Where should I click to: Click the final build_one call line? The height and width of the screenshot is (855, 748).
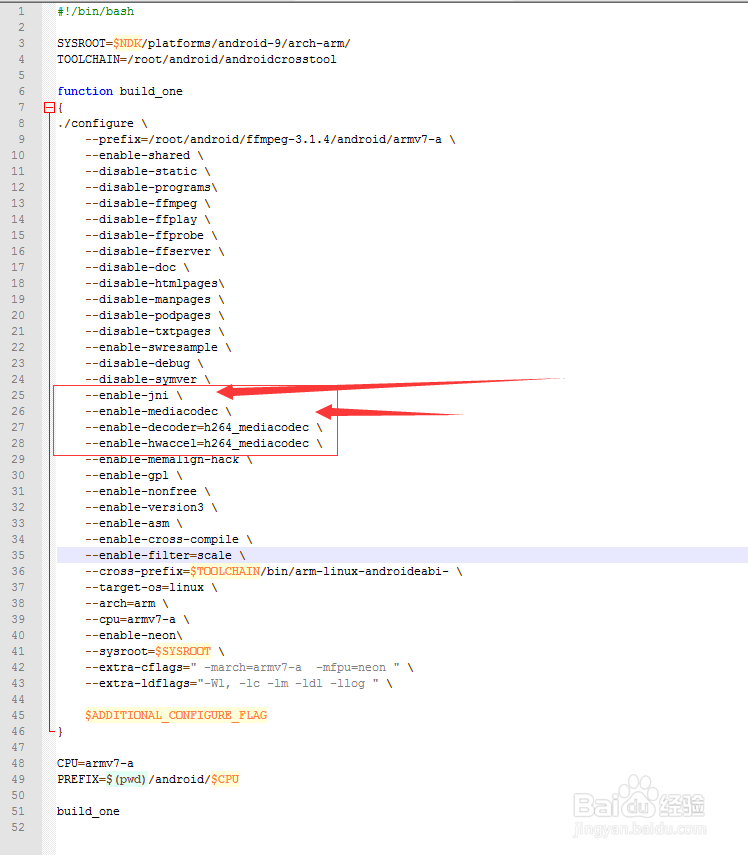point(88,811)
